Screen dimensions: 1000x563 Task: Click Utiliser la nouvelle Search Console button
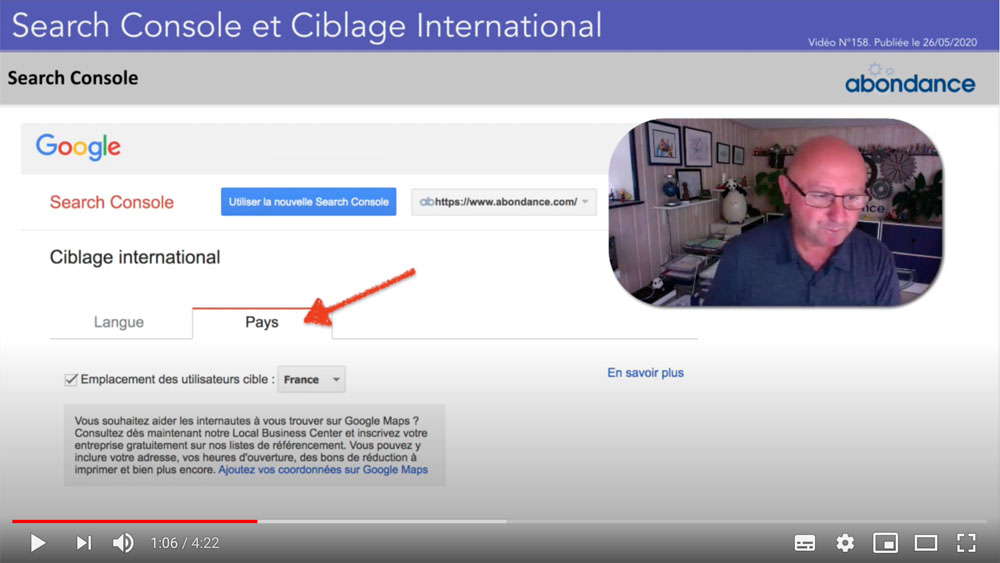(309, 201)
